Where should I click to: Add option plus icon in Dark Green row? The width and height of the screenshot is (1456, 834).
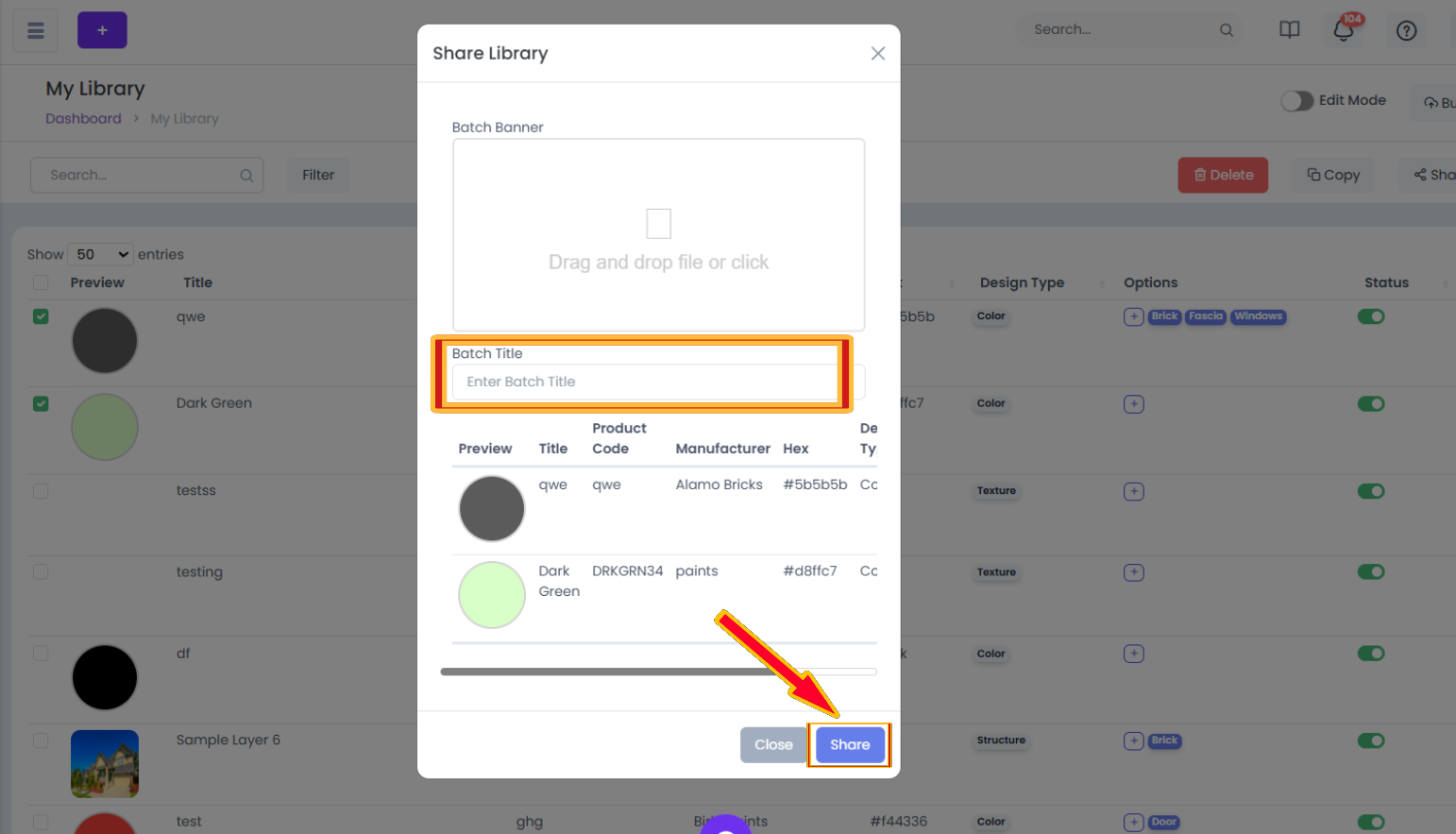pos(1133,404)
